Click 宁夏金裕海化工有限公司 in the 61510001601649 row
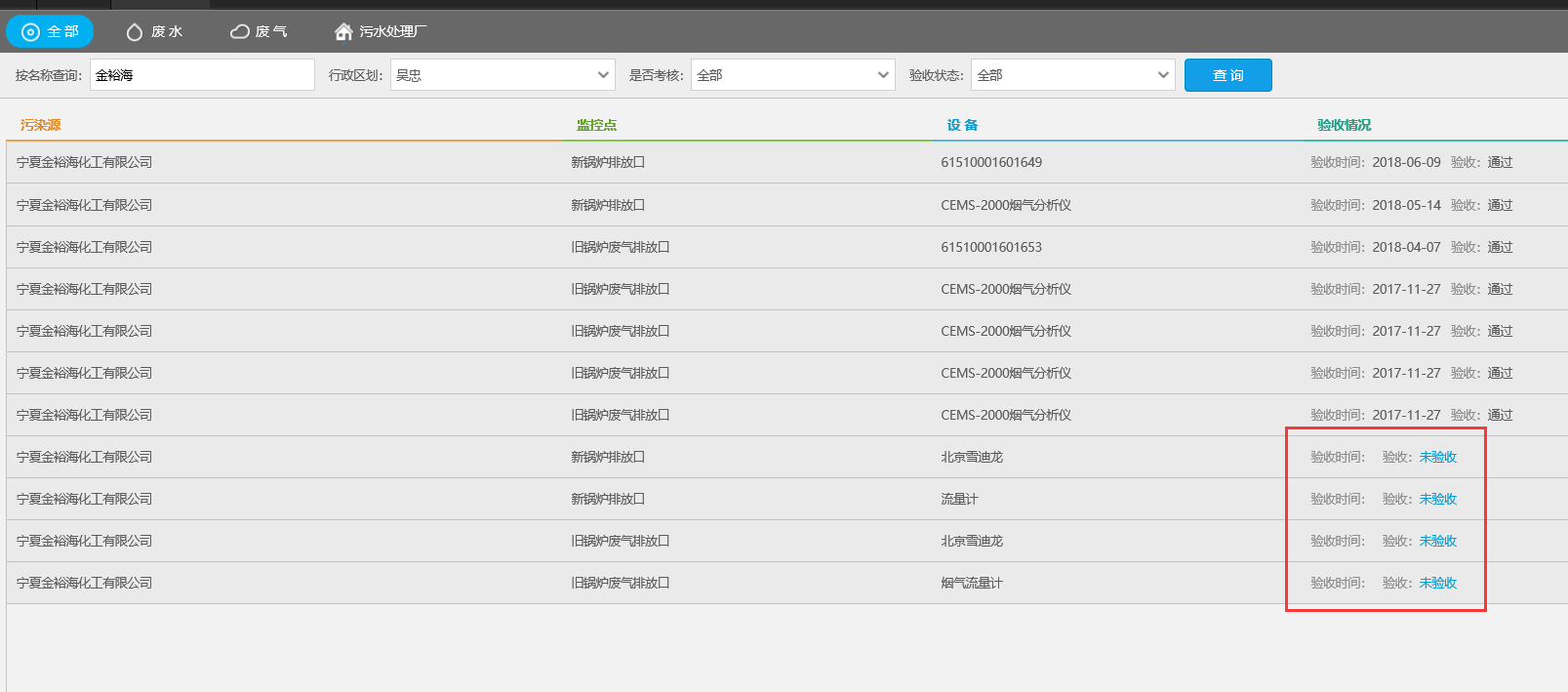 pos(85,162)
